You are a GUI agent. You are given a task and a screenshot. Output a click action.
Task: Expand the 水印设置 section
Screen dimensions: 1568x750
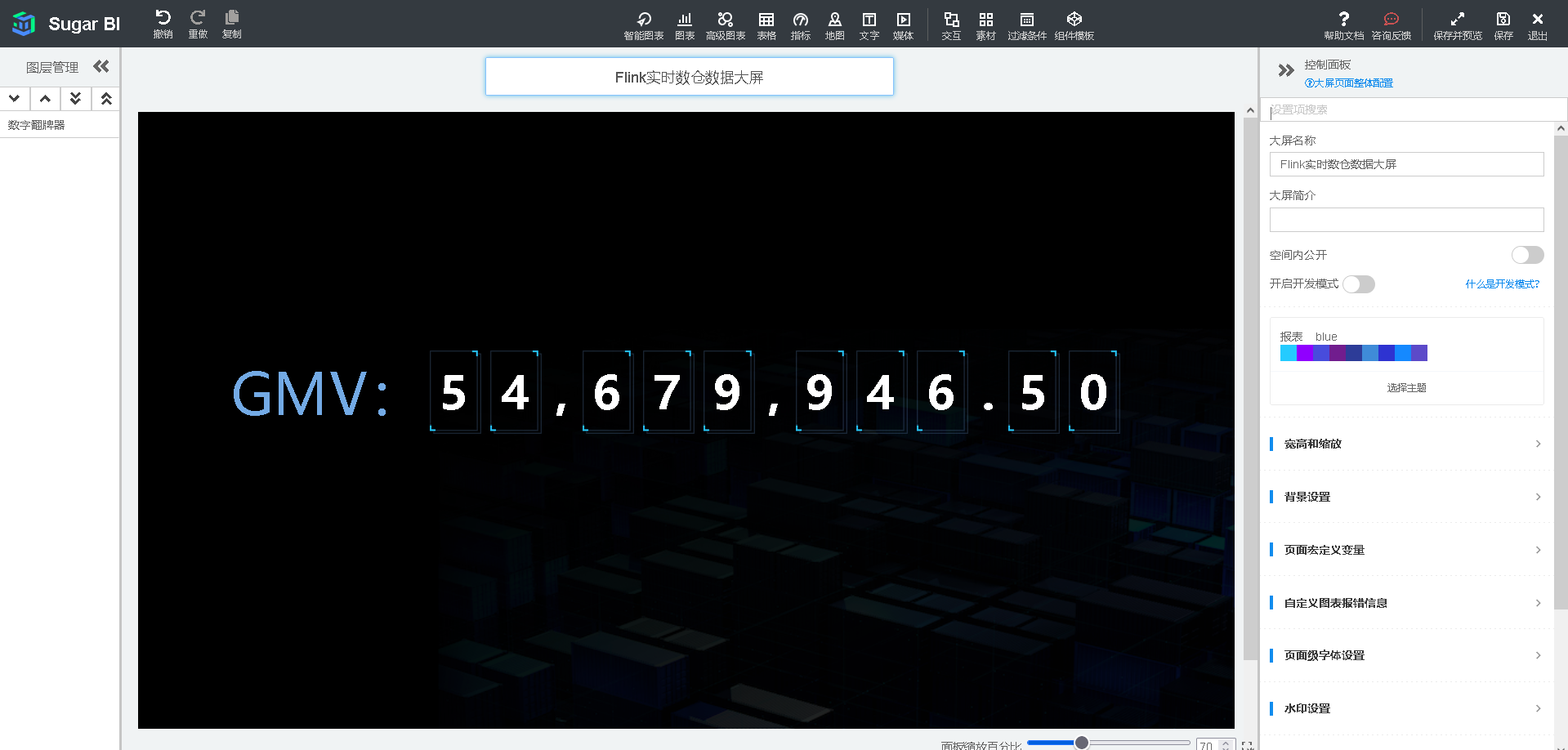coord(1406,708)
